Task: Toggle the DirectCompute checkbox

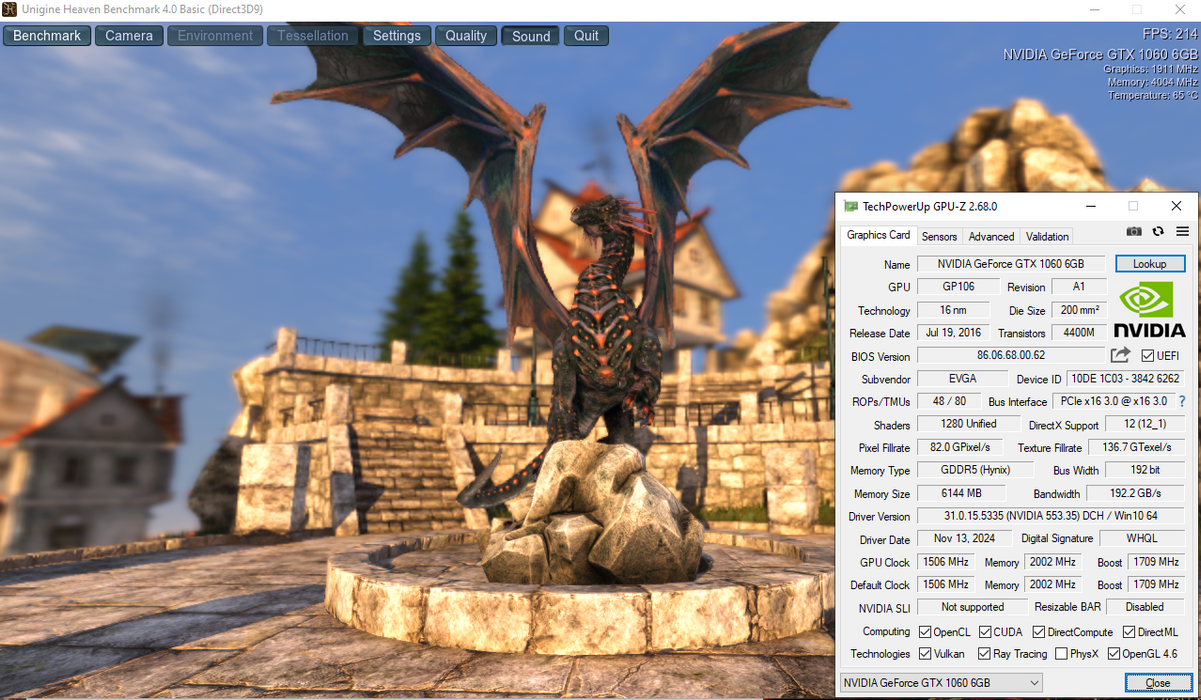Action: (1039, 632)
